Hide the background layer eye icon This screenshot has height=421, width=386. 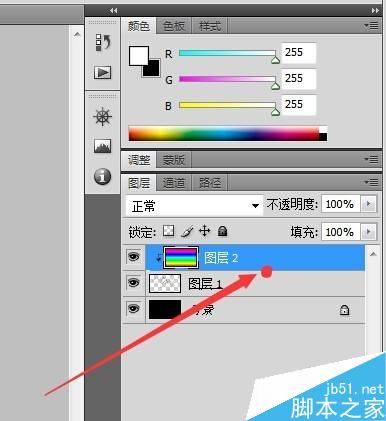pos(134,309)
